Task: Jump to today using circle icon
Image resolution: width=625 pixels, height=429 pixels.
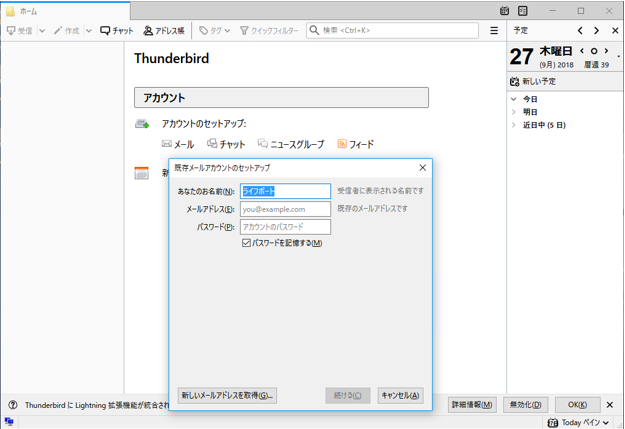Action: click(x=594, y=51)
